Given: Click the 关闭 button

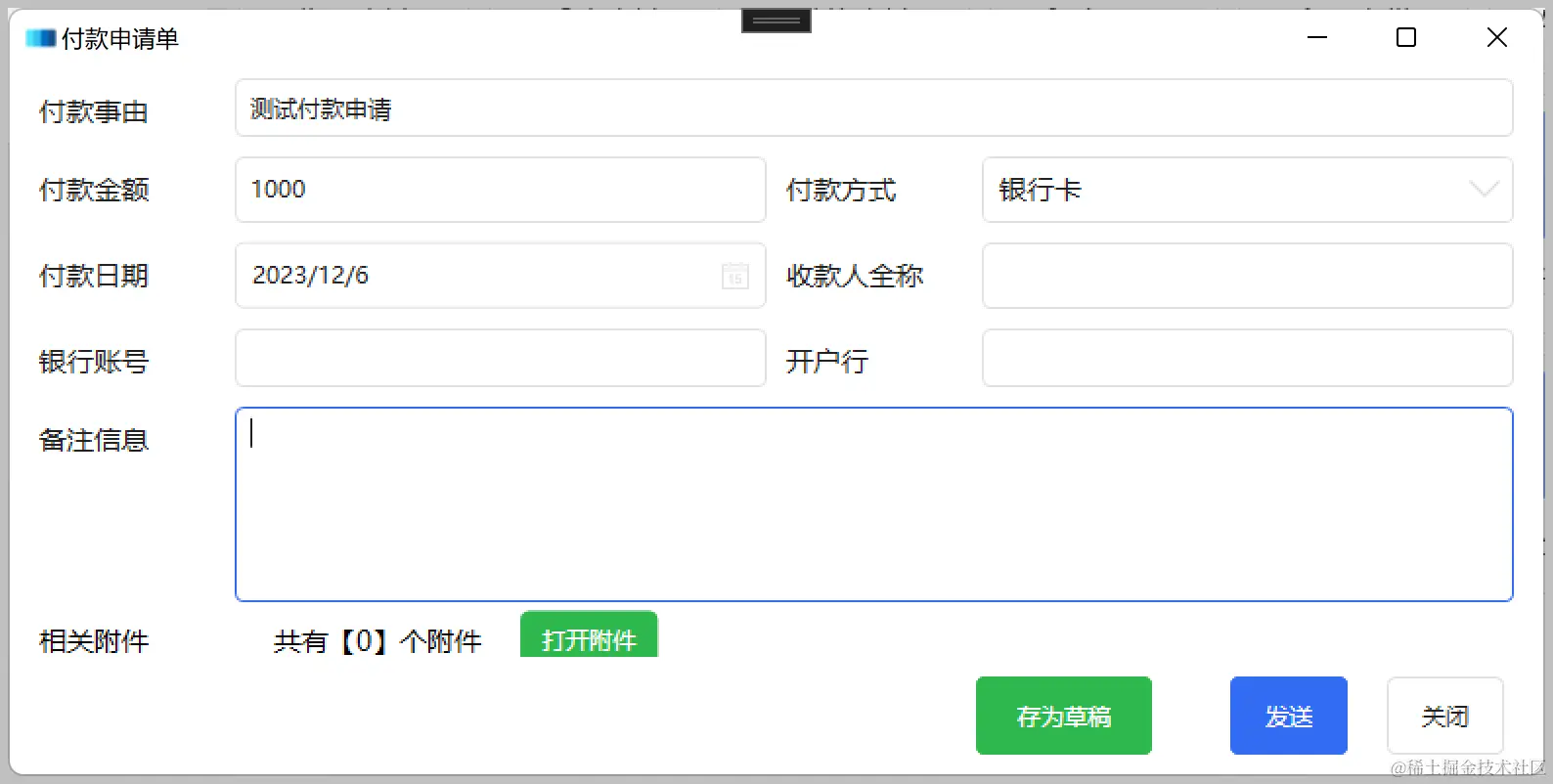Looking at the screenshot, I should pos(1445,716).
